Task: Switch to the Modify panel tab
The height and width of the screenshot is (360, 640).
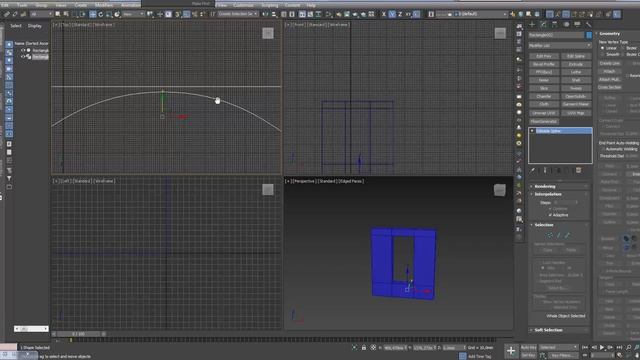Action: pos(543,24)
